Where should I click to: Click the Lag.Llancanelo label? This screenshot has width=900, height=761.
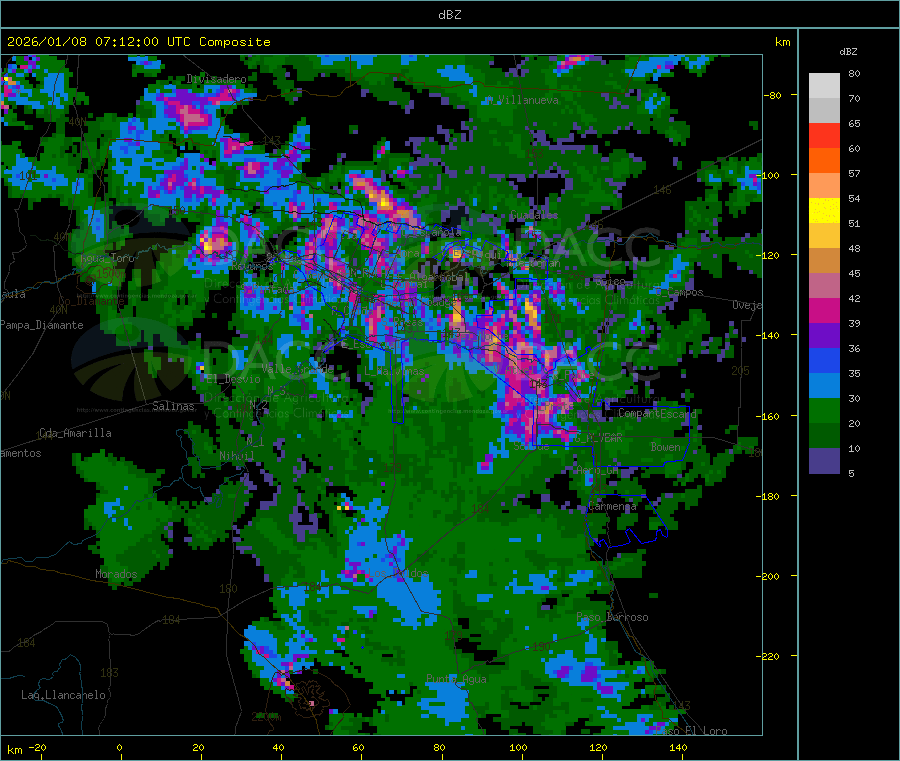coord(63,695)
